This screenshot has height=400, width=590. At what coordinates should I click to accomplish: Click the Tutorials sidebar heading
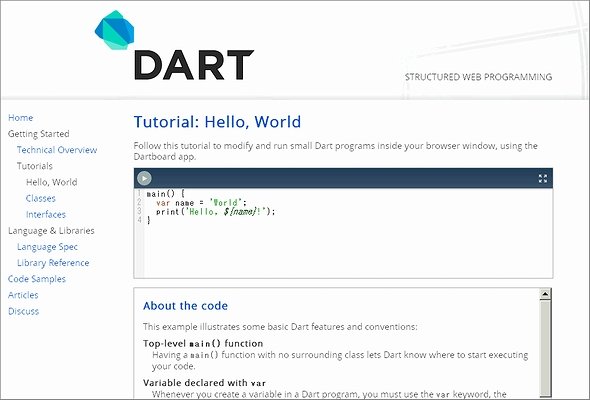pyautogui.click(x=35, y=166)
